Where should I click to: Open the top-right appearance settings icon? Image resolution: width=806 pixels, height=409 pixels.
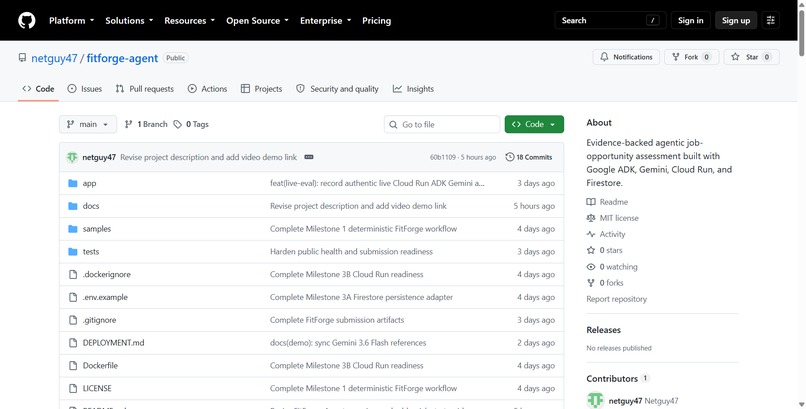coord(771,21)
